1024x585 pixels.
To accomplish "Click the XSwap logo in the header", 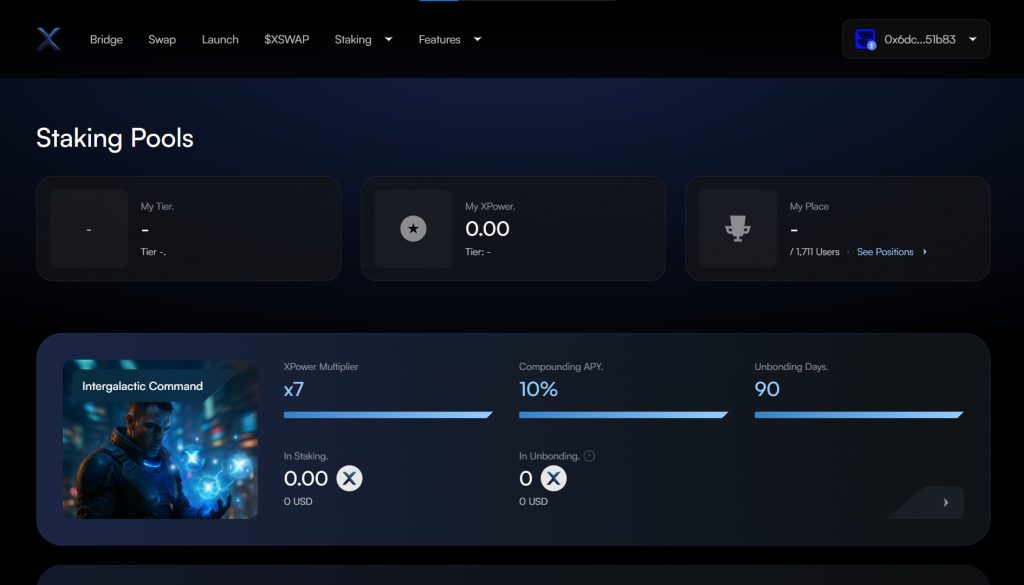I will [x=49, y=39].
